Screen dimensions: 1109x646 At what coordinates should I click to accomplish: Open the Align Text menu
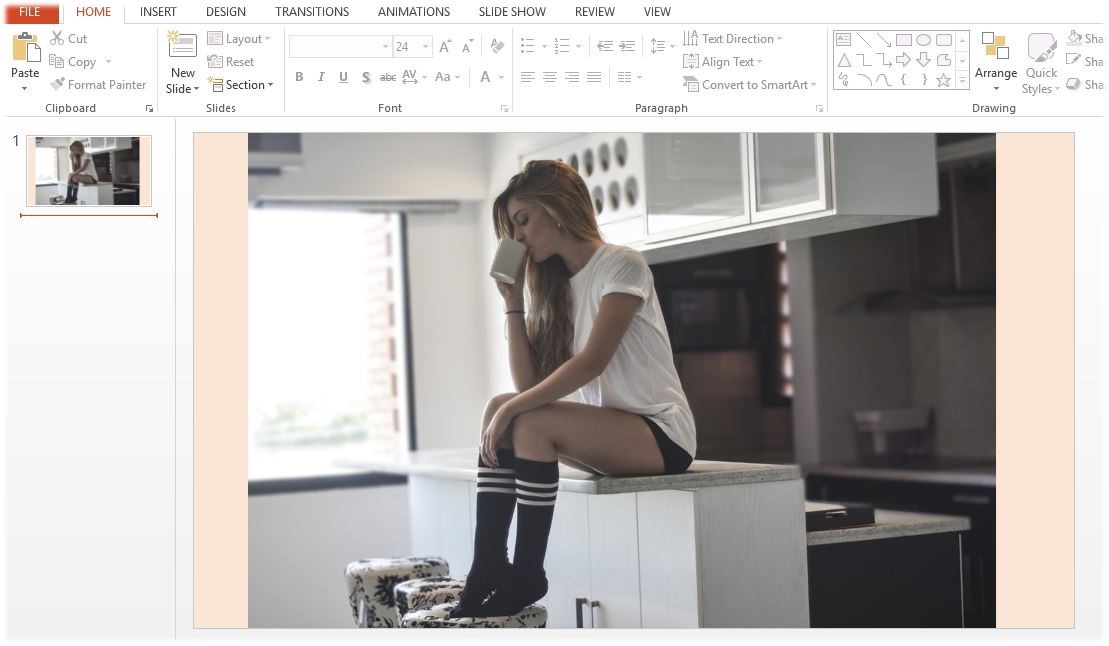(x=723, y=62)
